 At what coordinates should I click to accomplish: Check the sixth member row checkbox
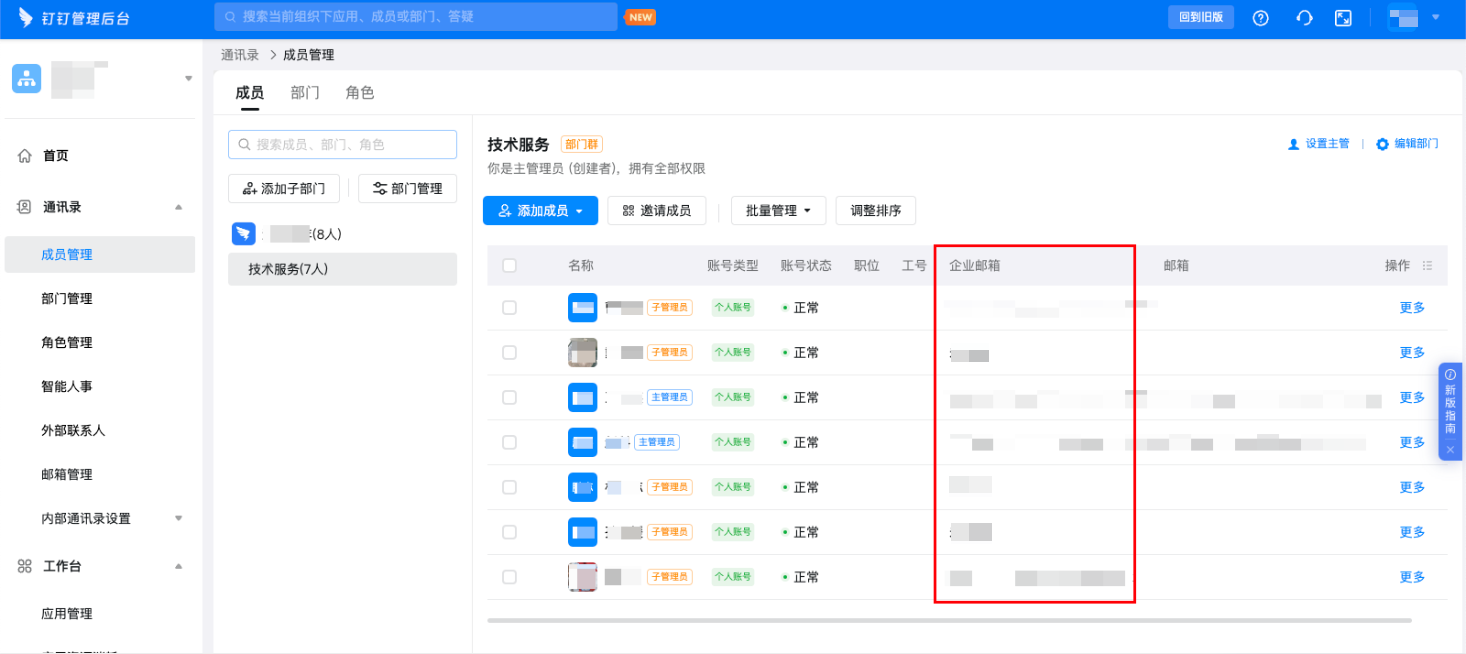[509, 532]
